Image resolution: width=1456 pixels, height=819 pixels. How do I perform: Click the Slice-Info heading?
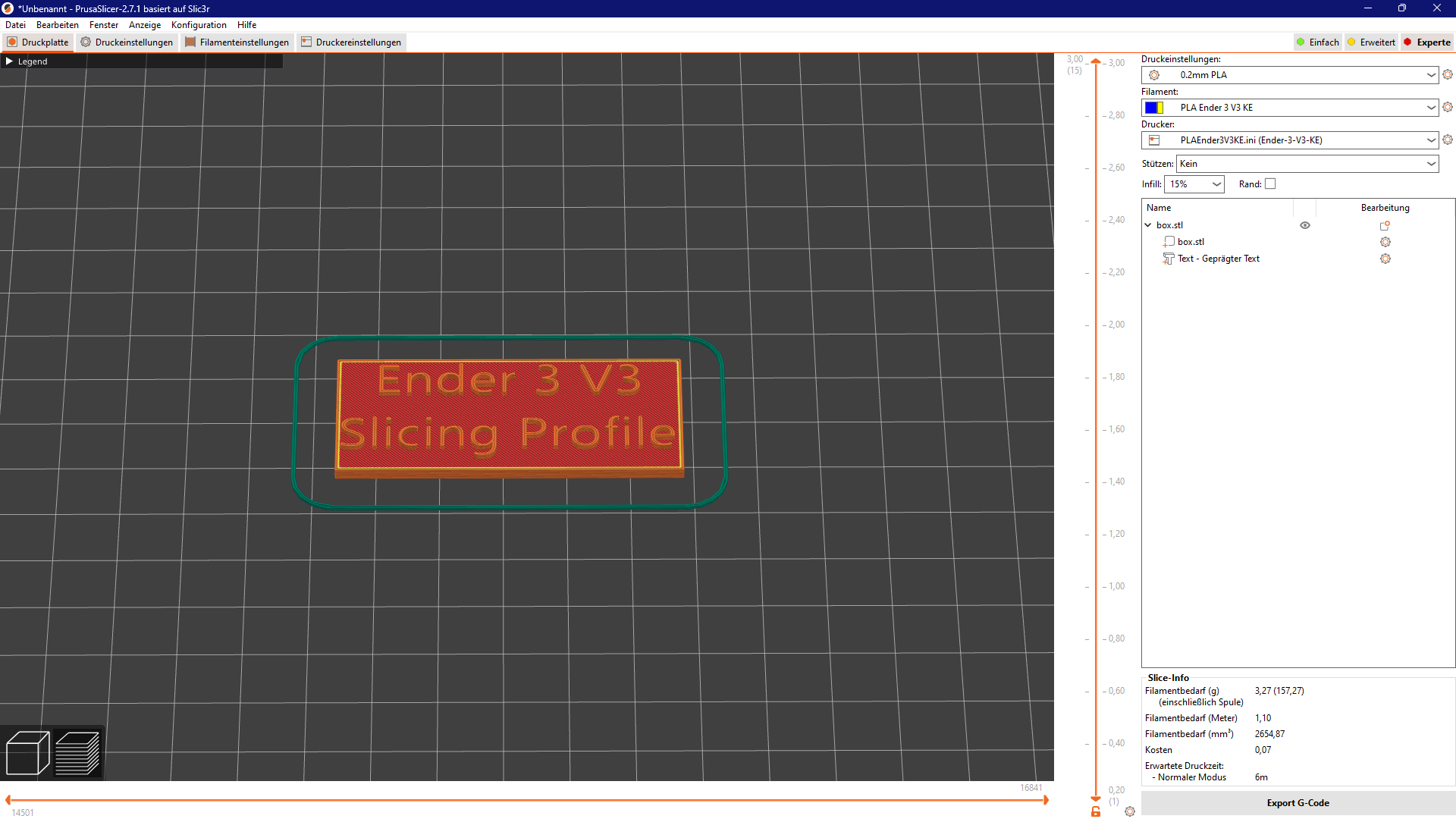coord(1168,678)
